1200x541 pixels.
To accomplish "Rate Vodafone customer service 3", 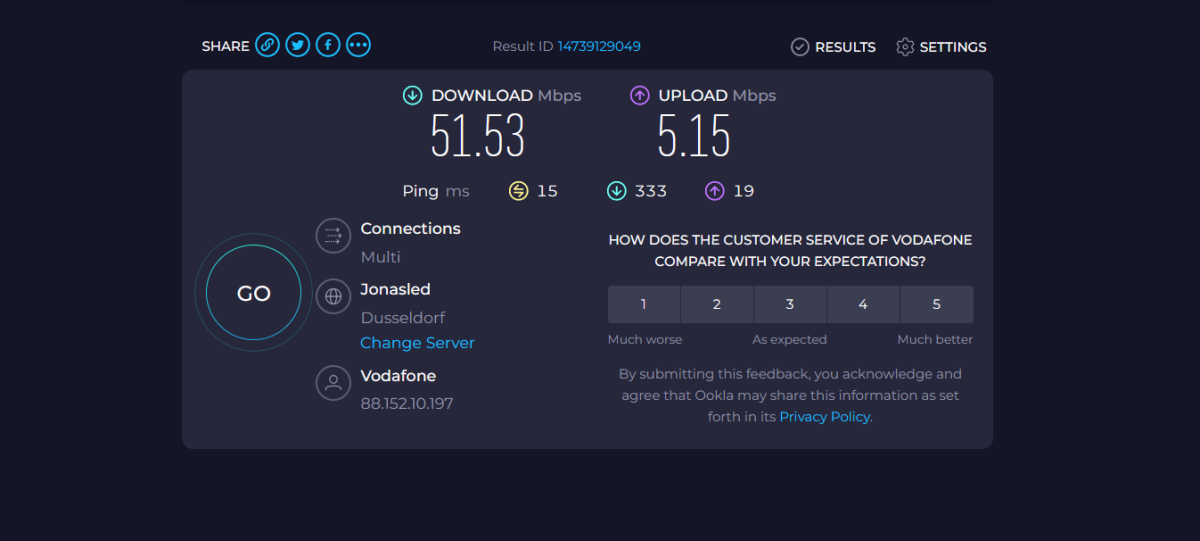I will pyautogui.click(x=790, y=304).
